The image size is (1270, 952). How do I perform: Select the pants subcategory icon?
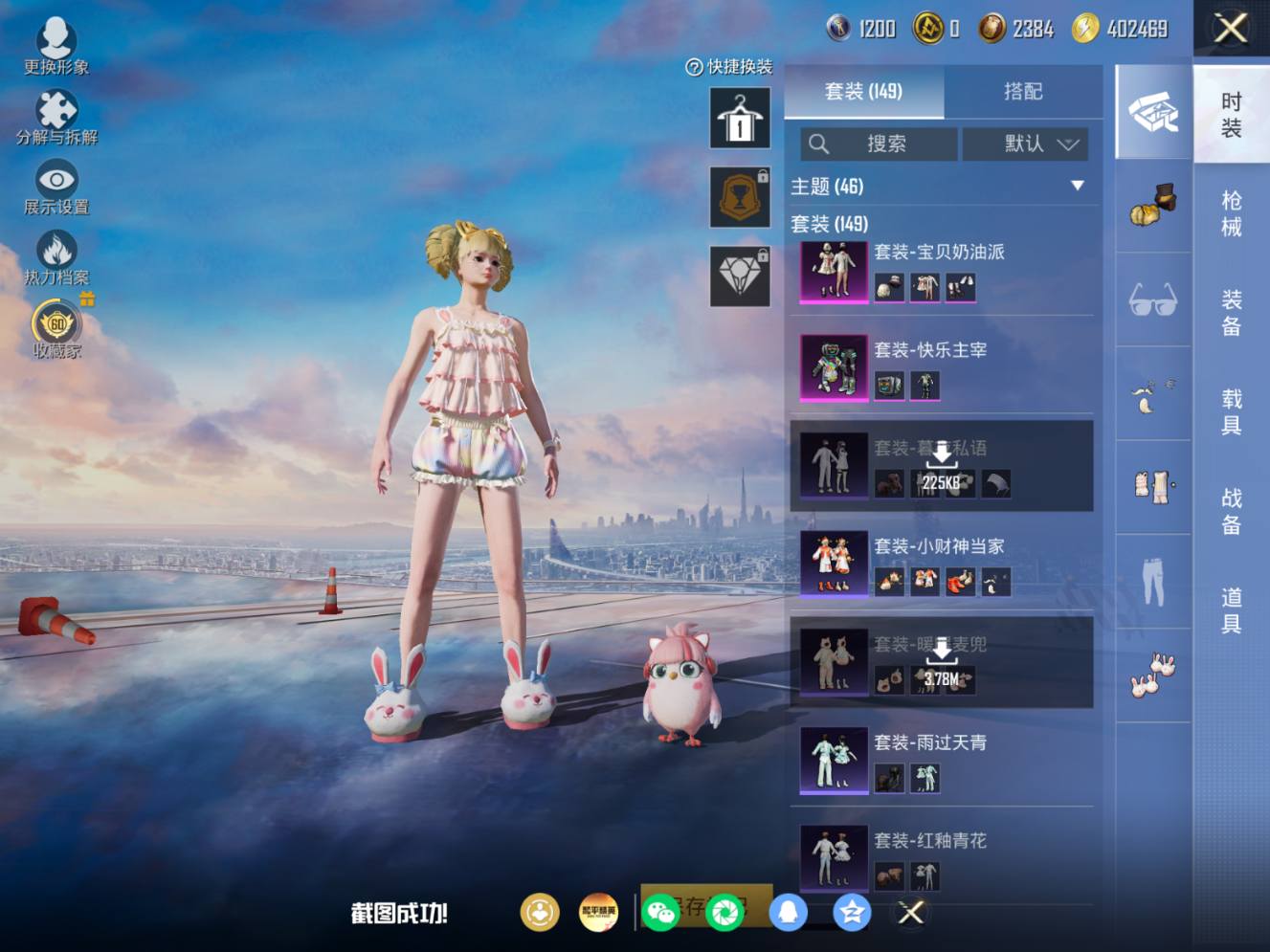1153,581
